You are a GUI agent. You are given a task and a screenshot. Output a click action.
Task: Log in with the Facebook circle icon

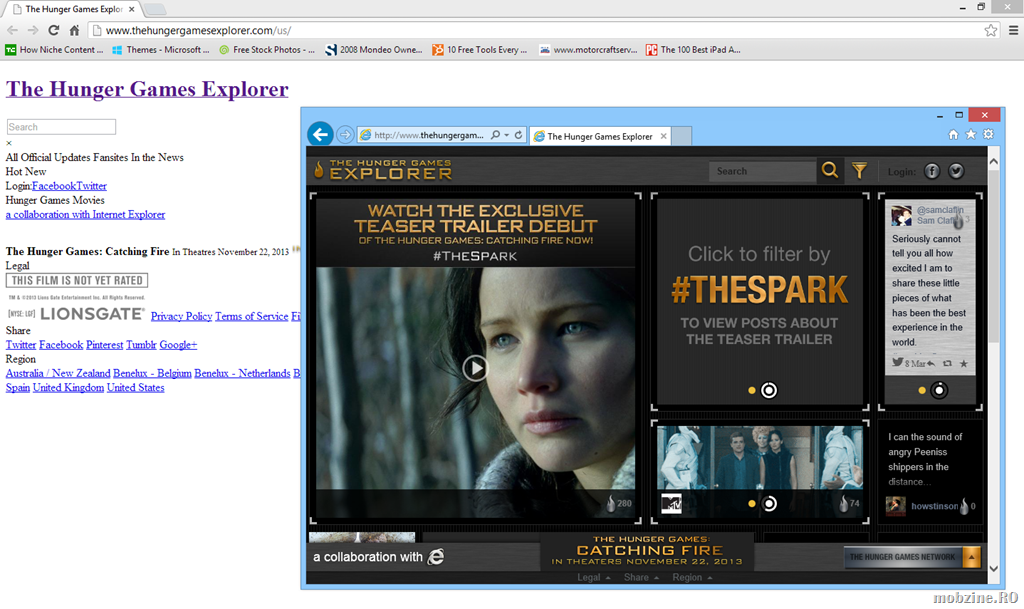[932, 171]
